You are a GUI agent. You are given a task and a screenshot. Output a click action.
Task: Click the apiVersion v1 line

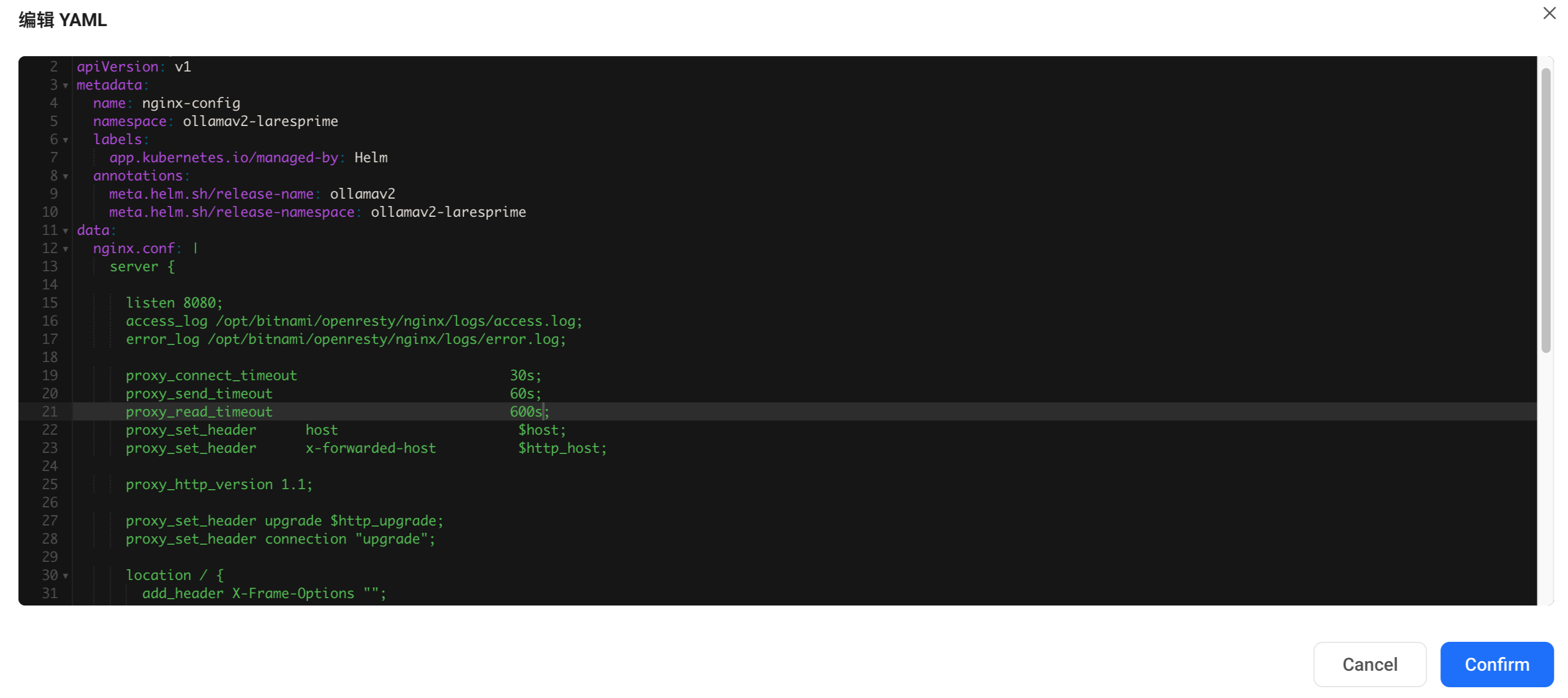point(133,67)
